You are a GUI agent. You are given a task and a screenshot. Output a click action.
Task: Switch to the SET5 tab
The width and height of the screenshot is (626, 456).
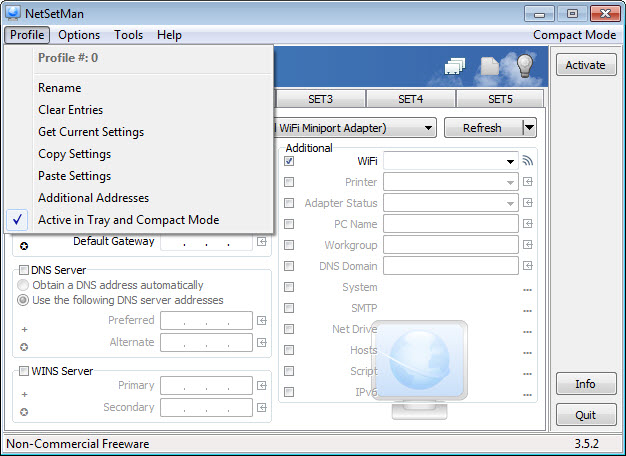click(500, 99)
